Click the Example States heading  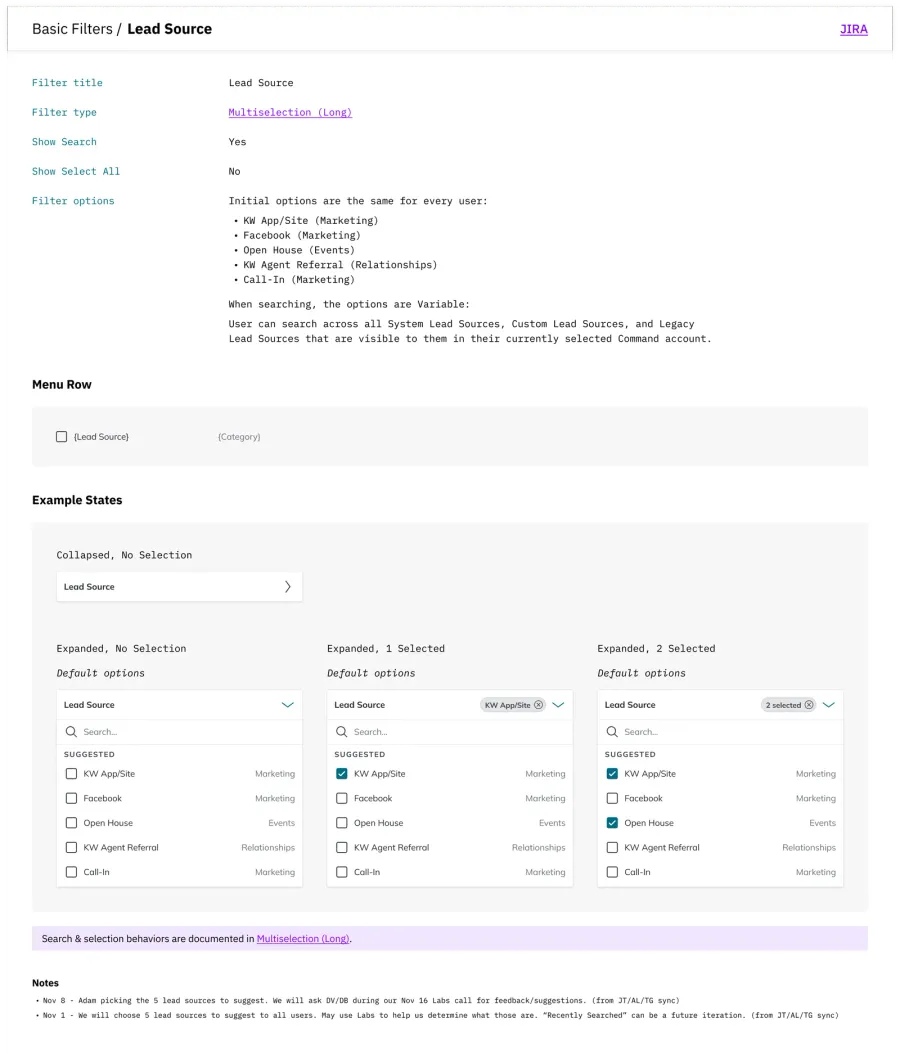(77, 500)
